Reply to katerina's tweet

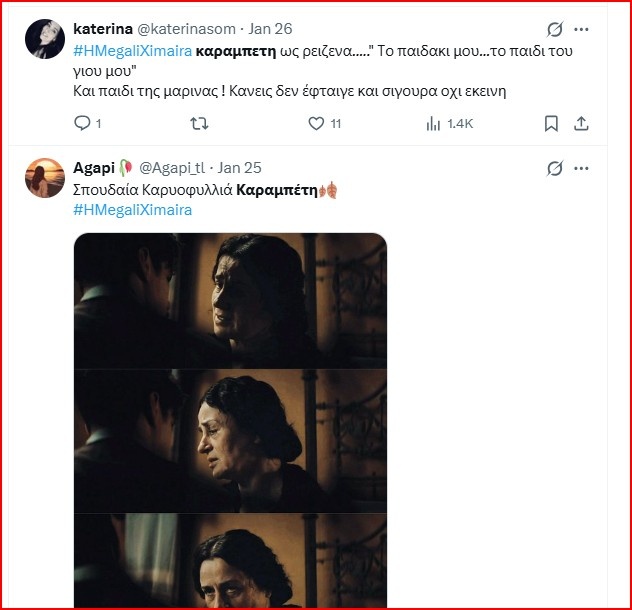pyautogui.click(x=83, y=123)
